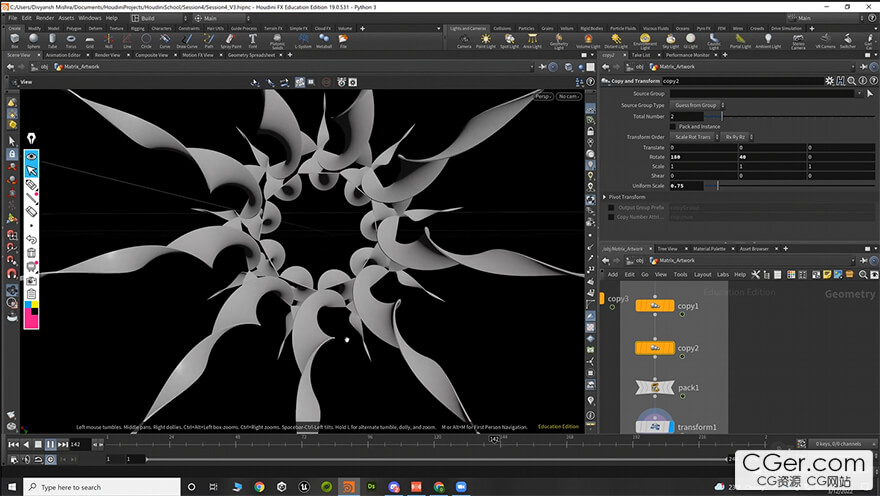Click the viewport eye tool in annotation bar

point(31,156)
